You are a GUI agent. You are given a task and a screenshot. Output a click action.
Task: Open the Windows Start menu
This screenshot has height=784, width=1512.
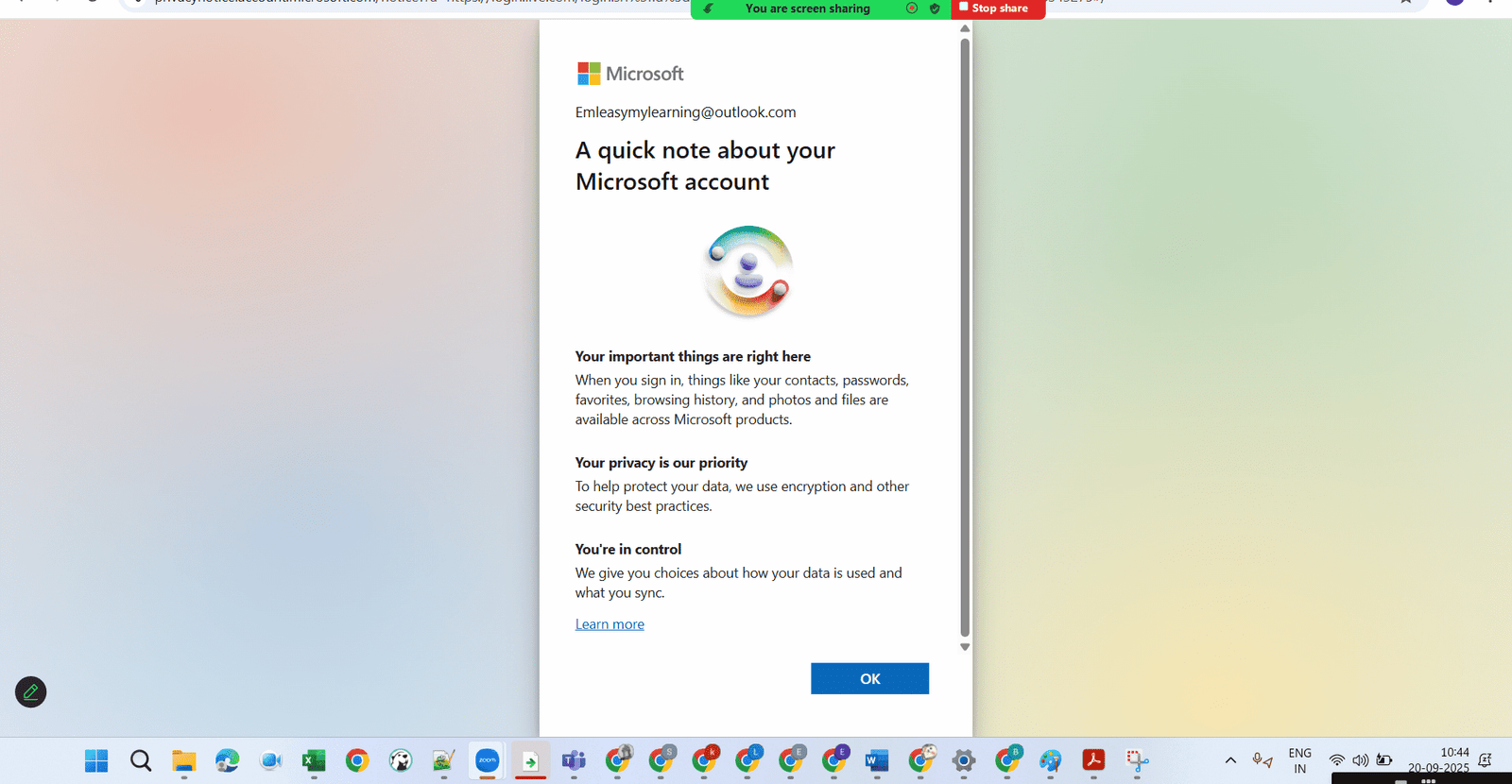(96, 760)
